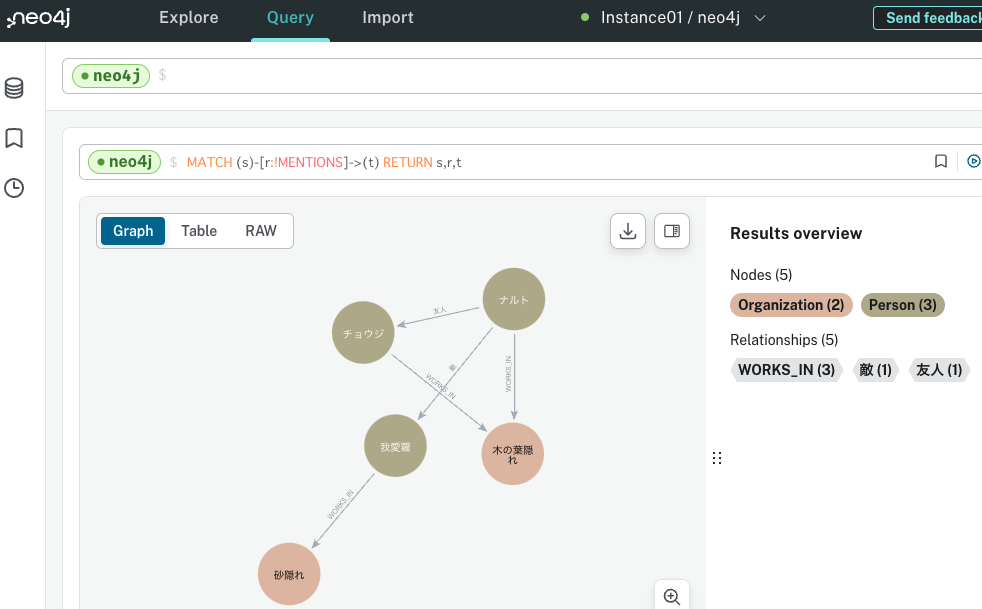Expand the 敵 relationship pill
The height and width of the screenshot is (609, 982).
(x=875, y=369)
